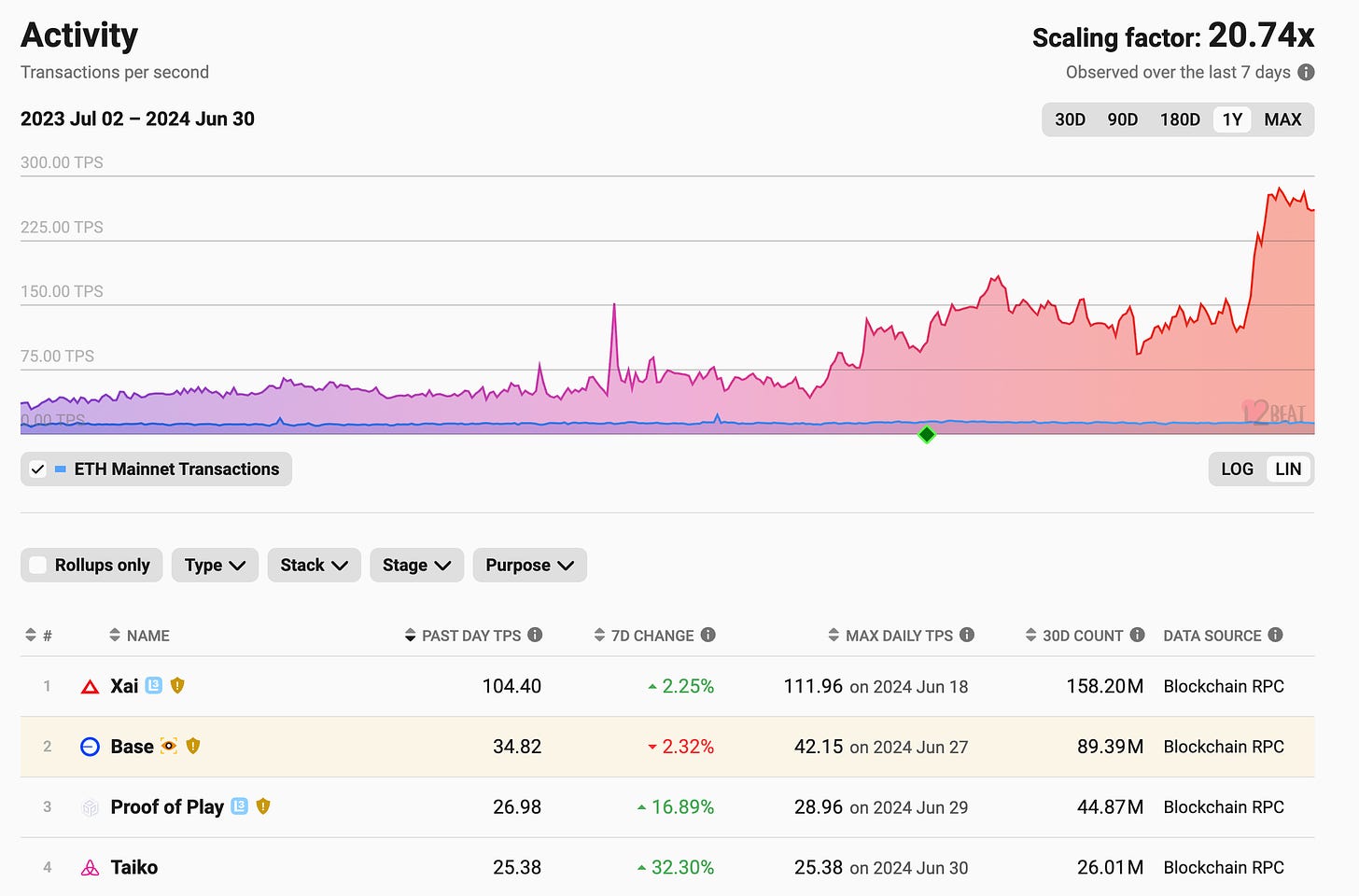Click the info icon next to MAX DAILY TPS
The height and width of the screenshot is (896, 1359).
pos(967,635)
